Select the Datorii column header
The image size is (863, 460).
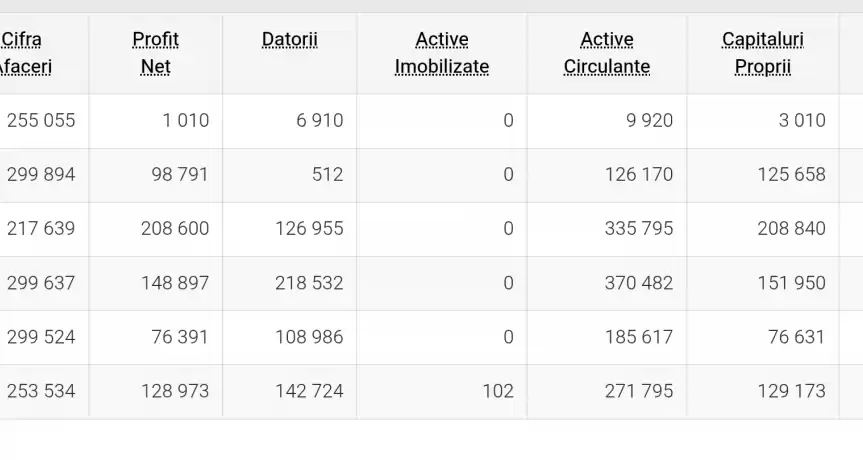pyautogui.click(x=290, y=40)
